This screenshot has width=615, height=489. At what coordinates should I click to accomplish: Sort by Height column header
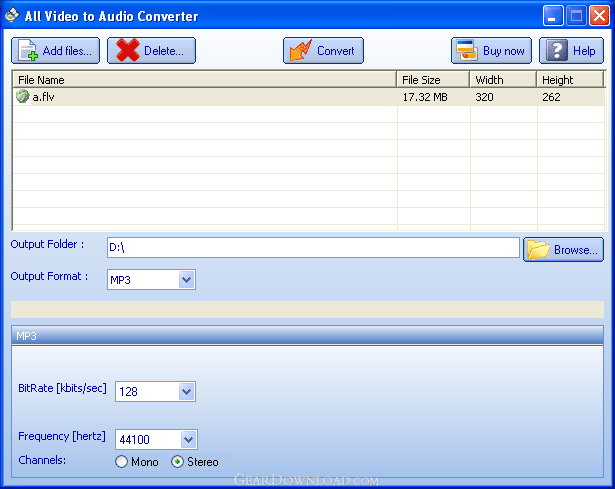570,80
